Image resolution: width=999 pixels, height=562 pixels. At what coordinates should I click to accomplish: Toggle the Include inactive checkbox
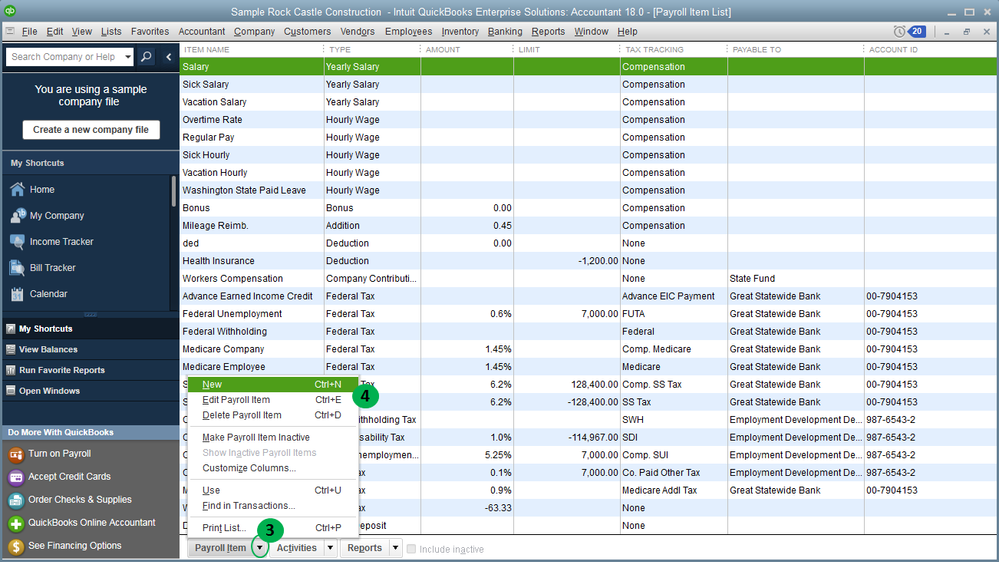pyautogui.click(x=413, y=549)
